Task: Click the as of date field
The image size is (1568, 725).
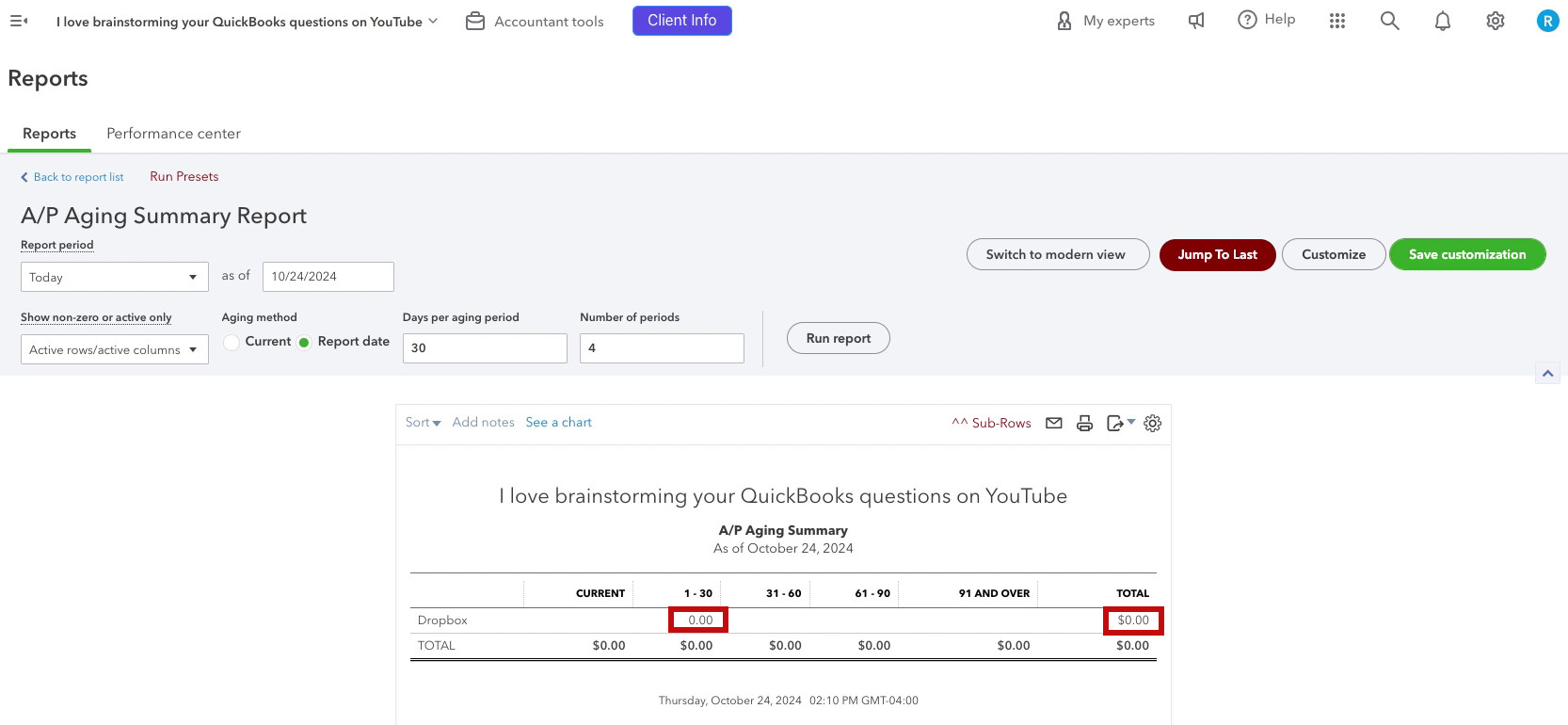Action: (x=328, y=277)
